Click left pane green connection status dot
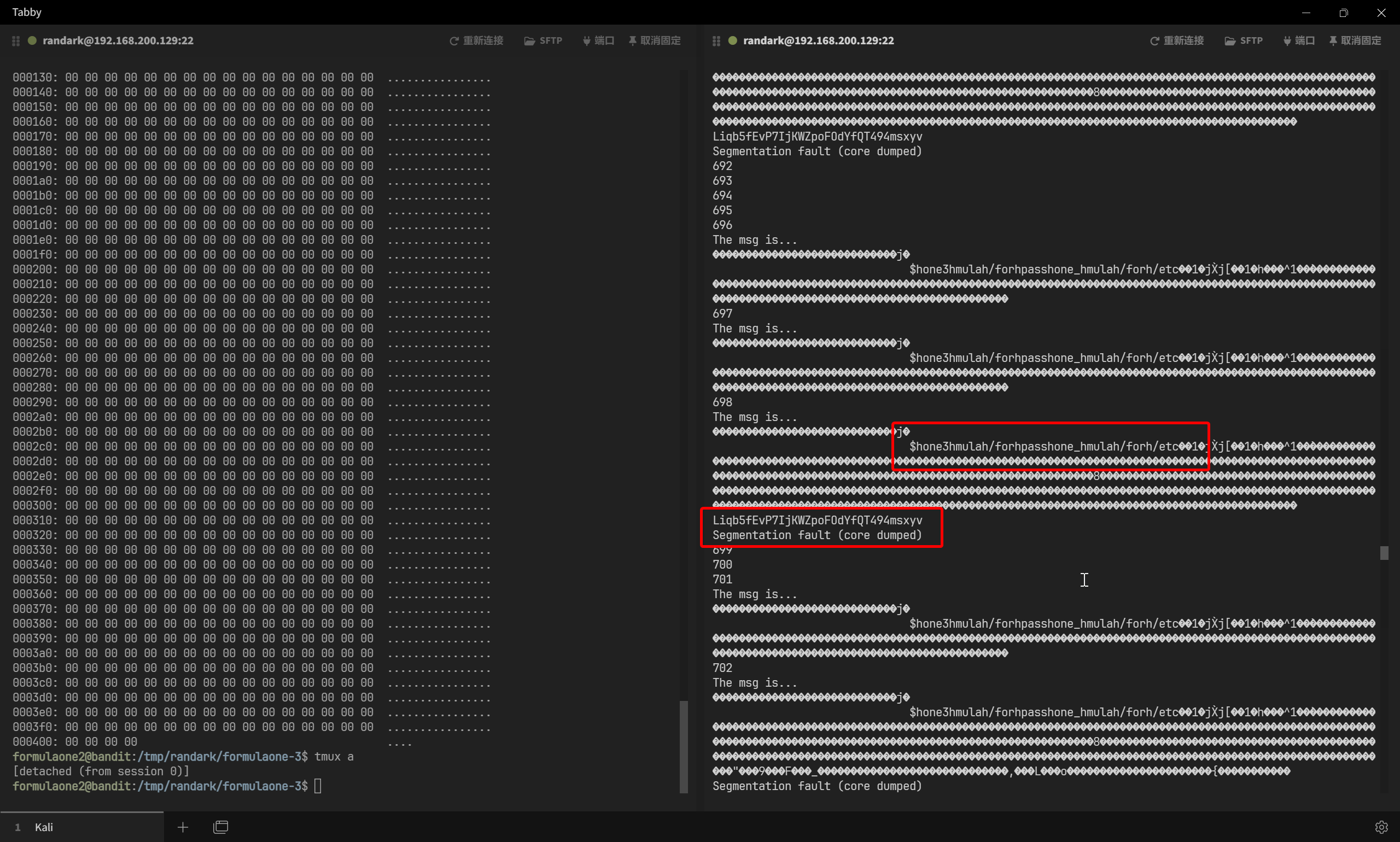Viewport: 1400px width, 842px height. point(32,40)
